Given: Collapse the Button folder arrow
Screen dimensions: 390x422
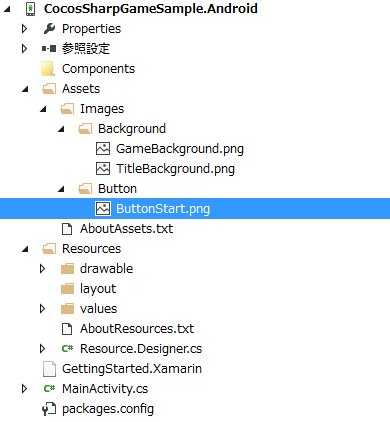Looking at the screenshot, I should point(61,189).
